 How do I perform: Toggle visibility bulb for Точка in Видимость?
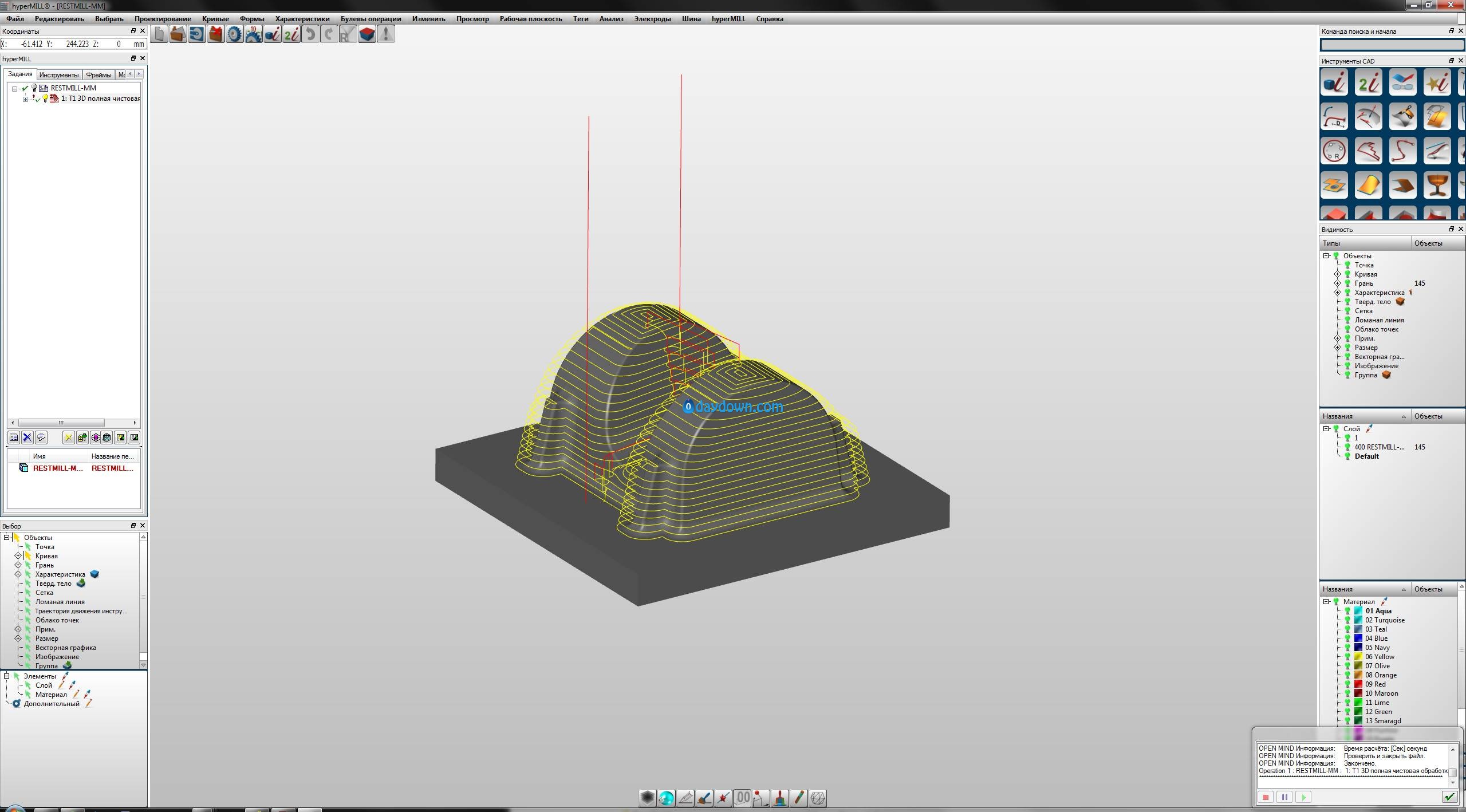pos(1347,265)
